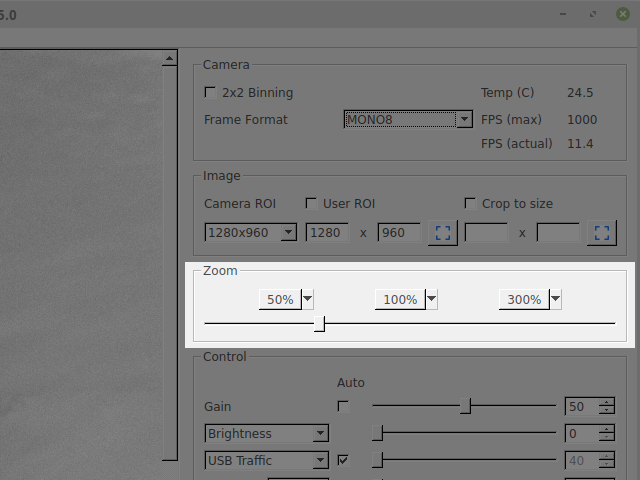Click the preview vertical scrollbar track
Screen dimensions: 640x480
pos(169,261)
